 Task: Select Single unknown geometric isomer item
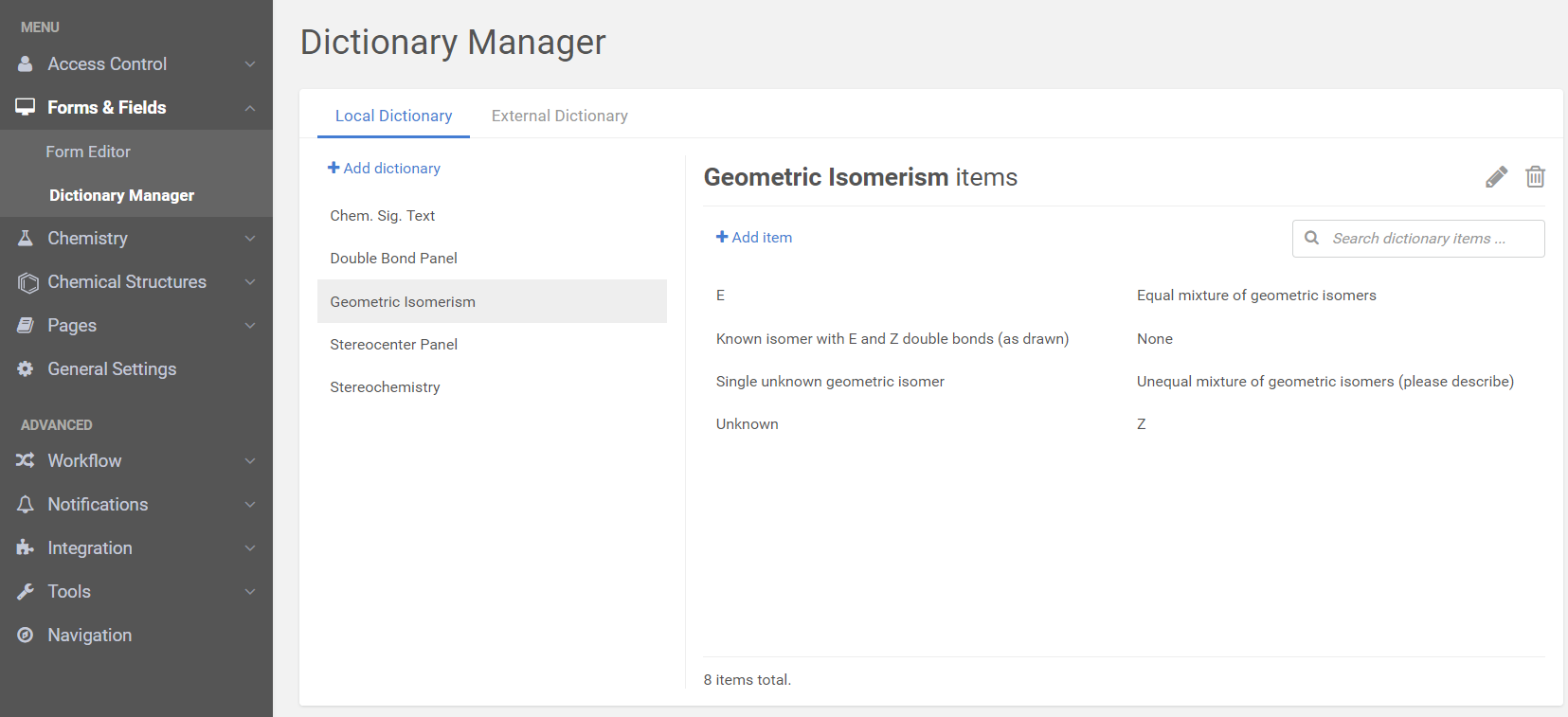tap(830, 381)
